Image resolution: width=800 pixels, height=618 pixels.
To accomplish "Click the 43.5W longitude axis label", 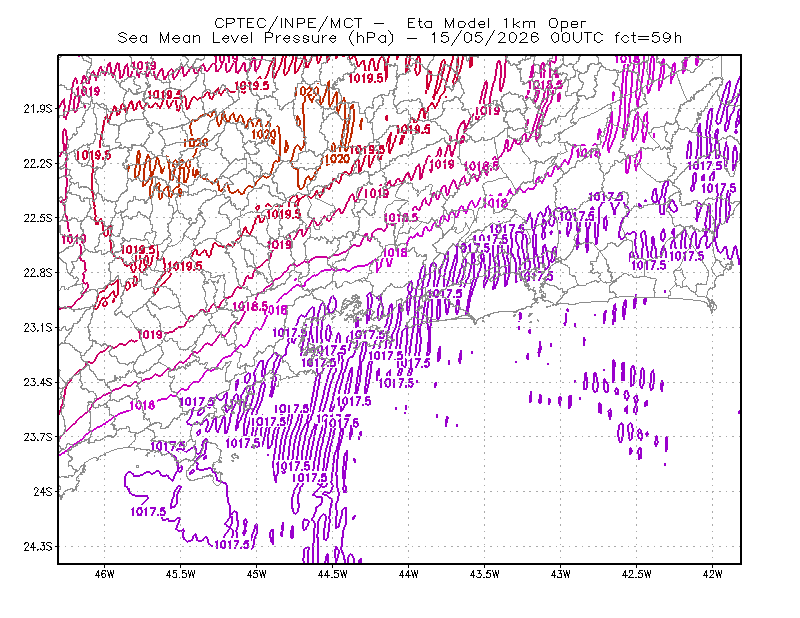I will (485, 574).
